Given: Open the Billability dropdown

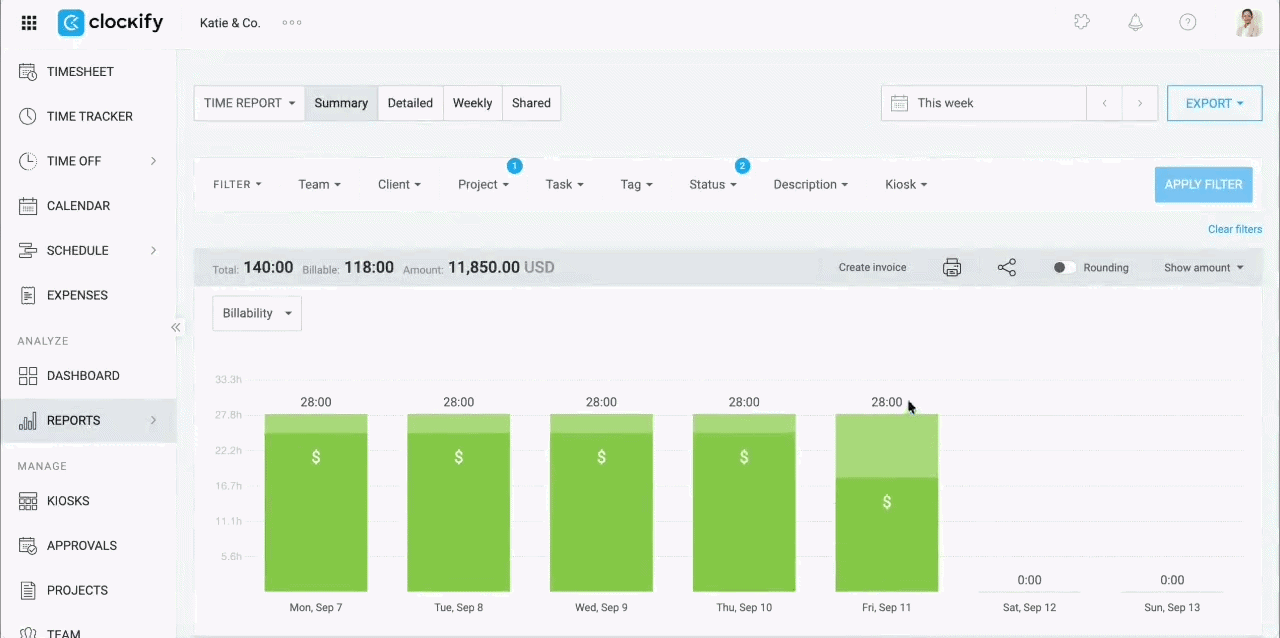Looking at the screenshot, I should coord(257,313).
